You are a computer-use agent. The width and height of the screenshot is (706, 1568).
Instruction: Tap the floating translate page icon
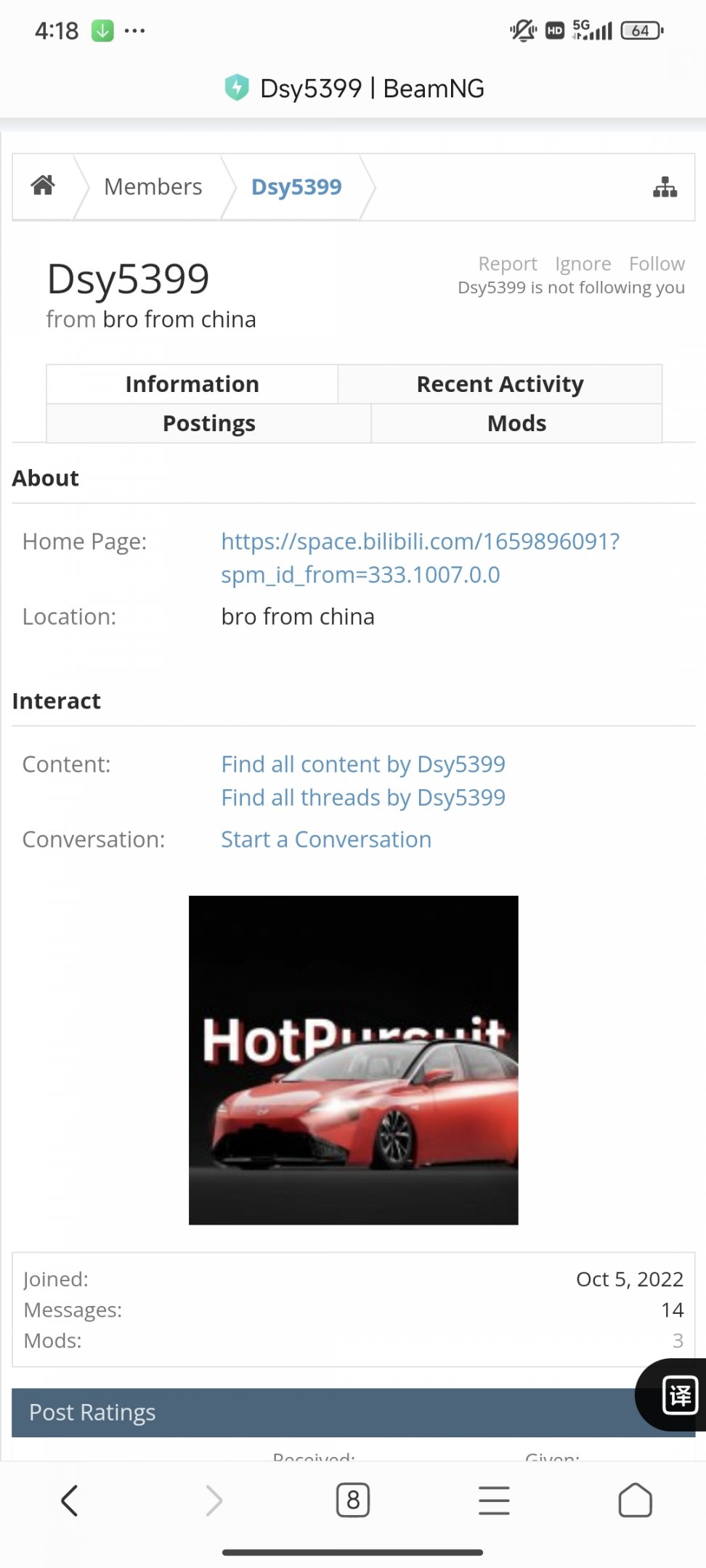[x=681, y=1395]
